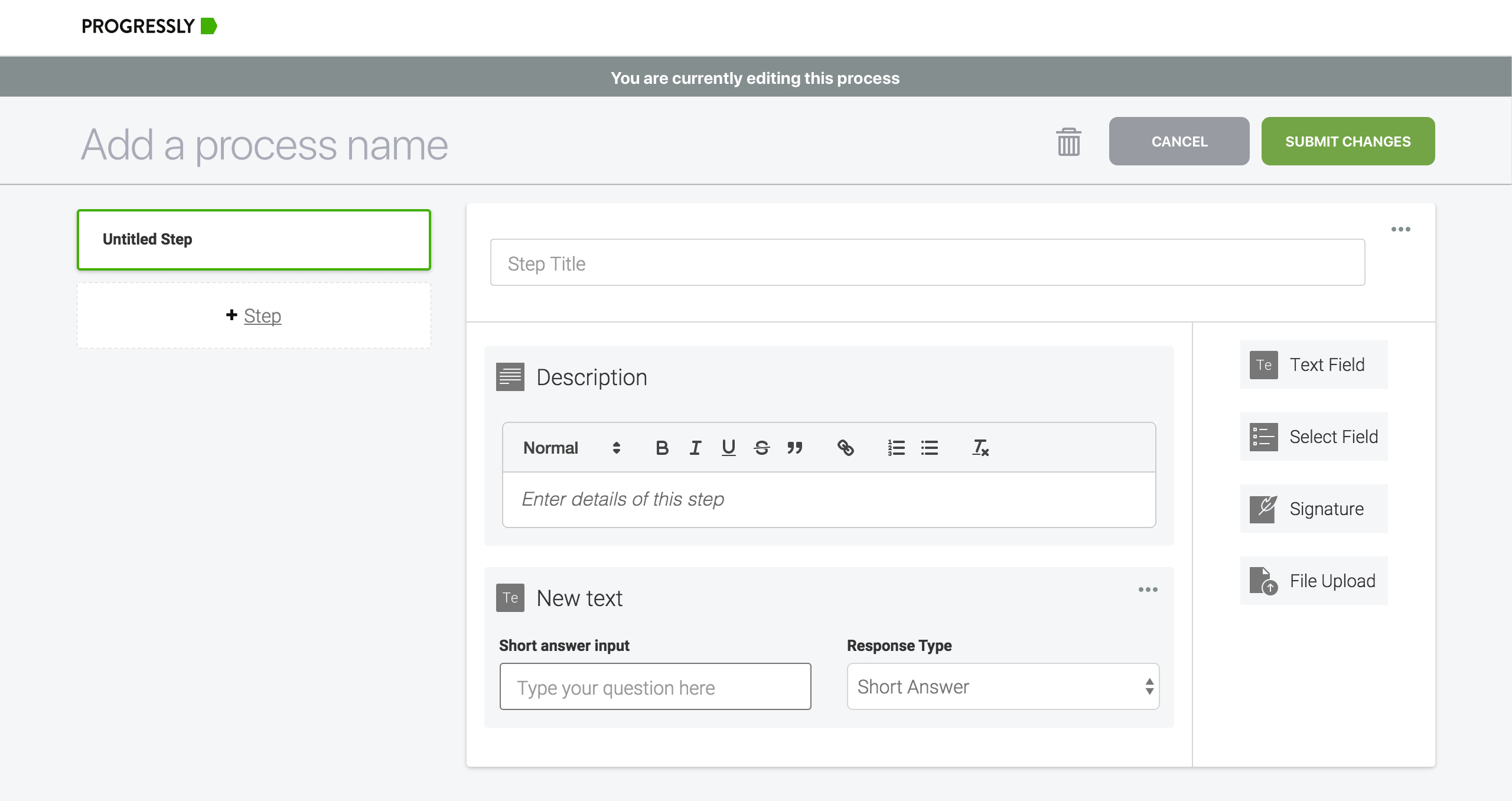
Task: Open New text field options menu
Action: pyautogui.click(x=1148, y=590)
